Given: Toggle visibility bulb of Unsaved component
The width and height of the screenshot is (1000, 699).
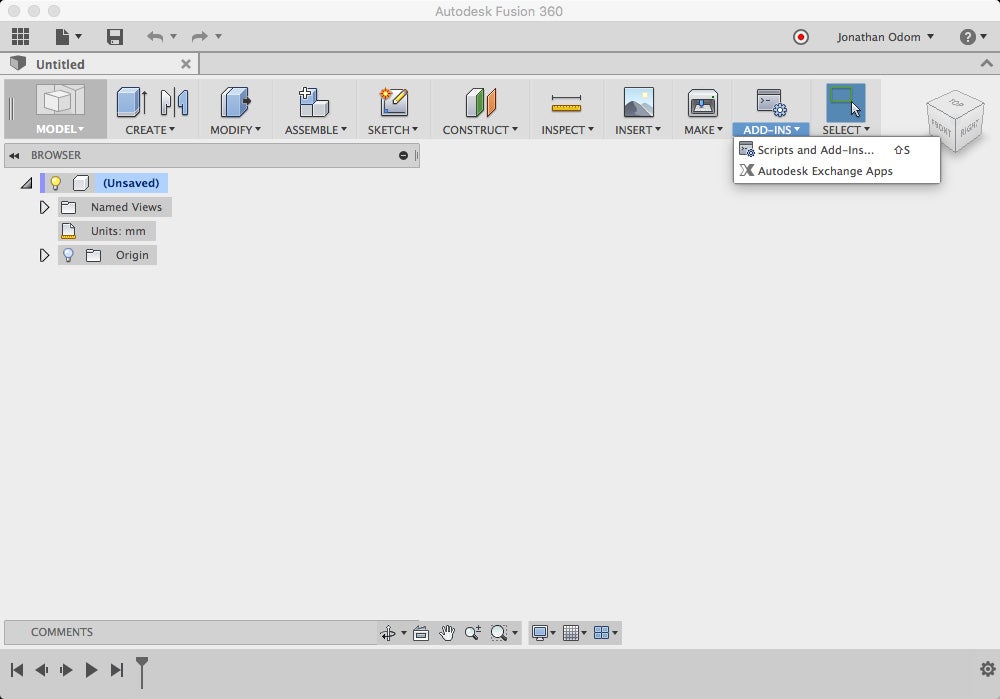Looking at the screenshot, I should (55, 183).
